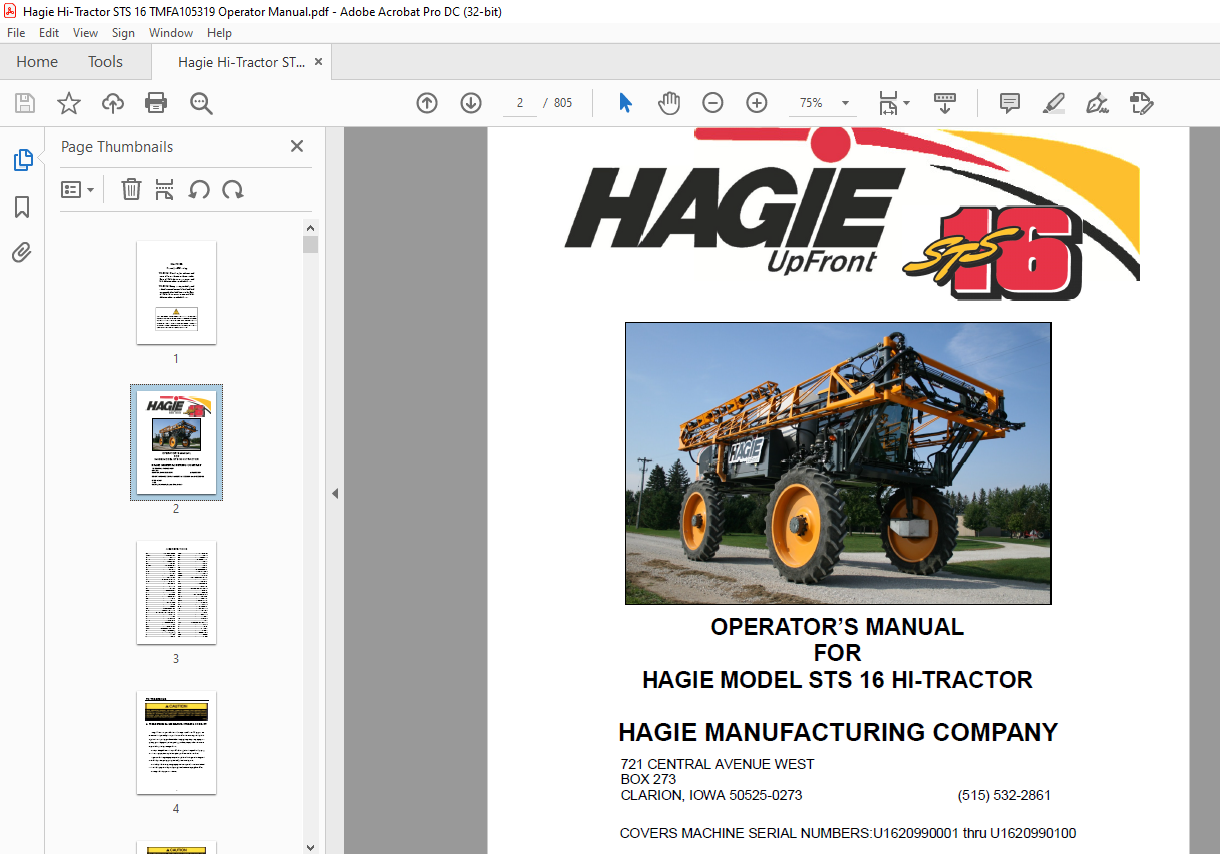Screen dimensions: 1220x854
Task: Select the Hagie Hi-Tractor document tab
Action: pos(241,62)
